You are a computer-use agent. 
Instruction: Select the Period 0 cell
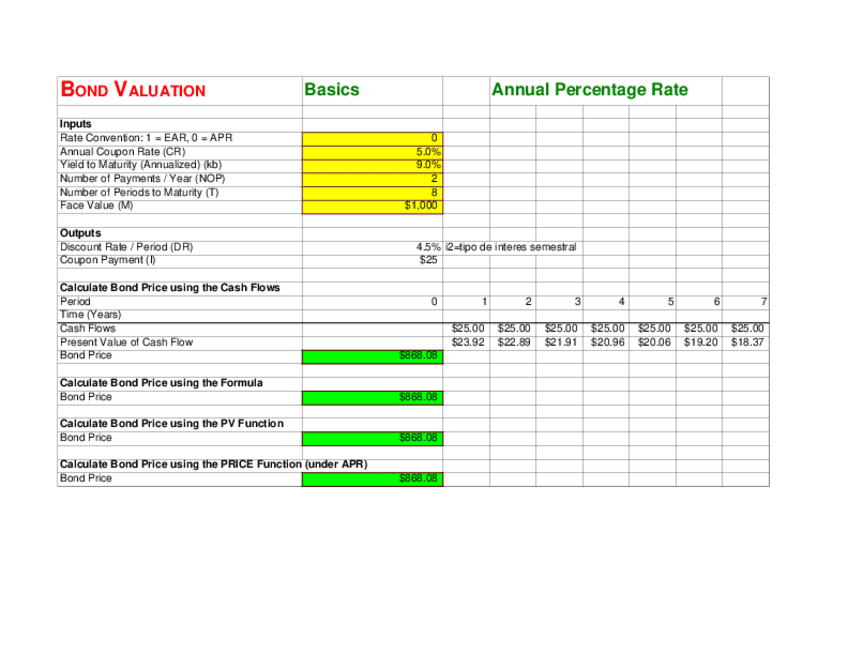click(372, 302)
